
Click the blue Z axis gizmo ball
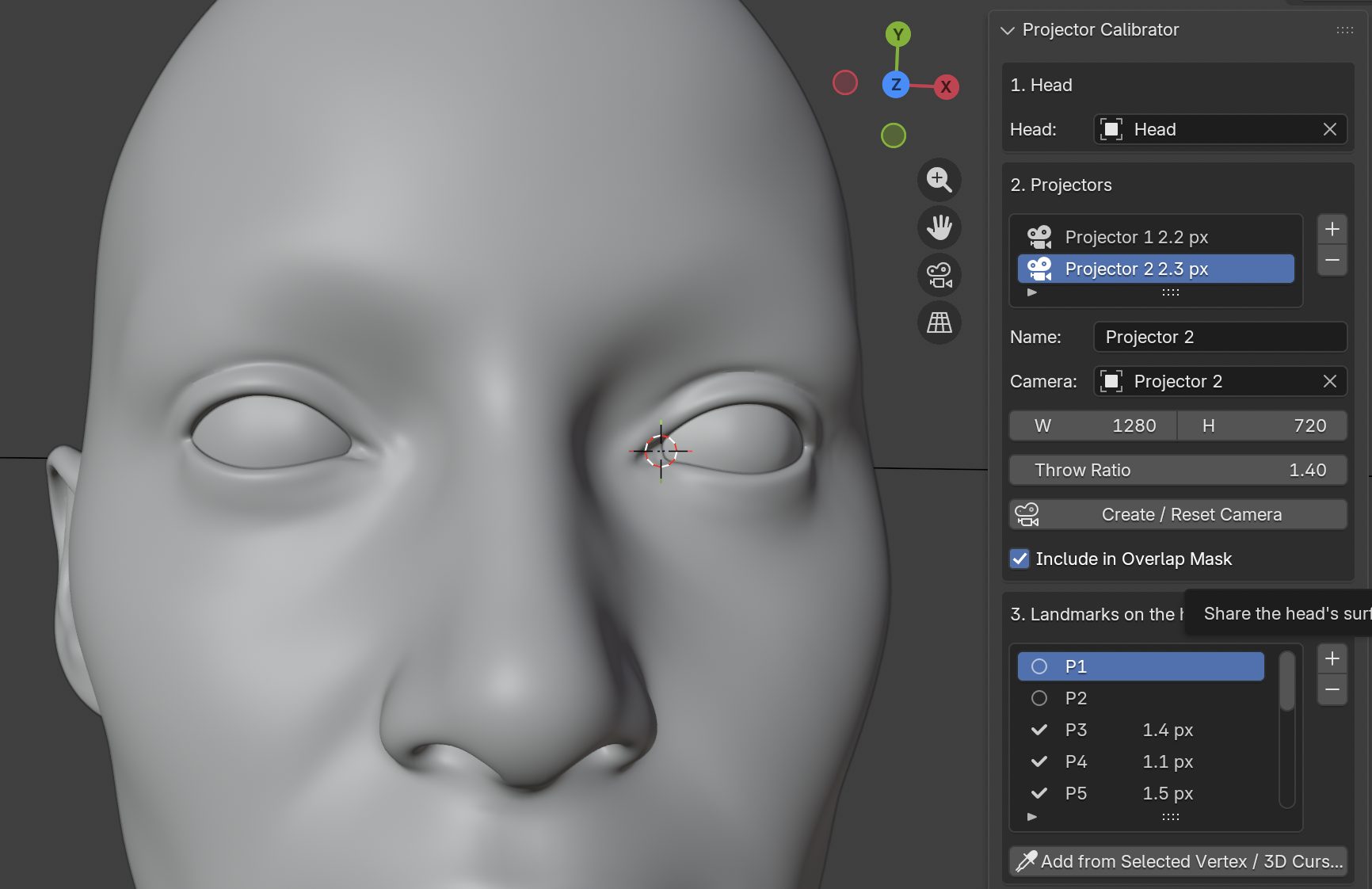pos(896,85)
